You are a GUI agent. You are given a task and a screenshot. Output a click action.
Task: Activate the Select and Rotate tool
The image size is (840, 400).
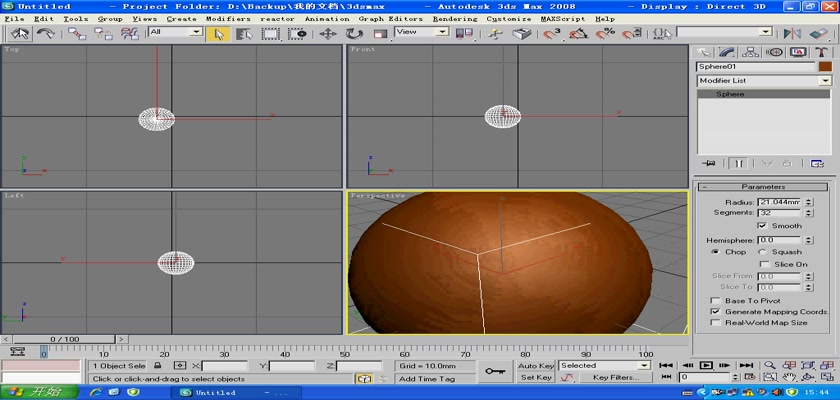point(354,33)
